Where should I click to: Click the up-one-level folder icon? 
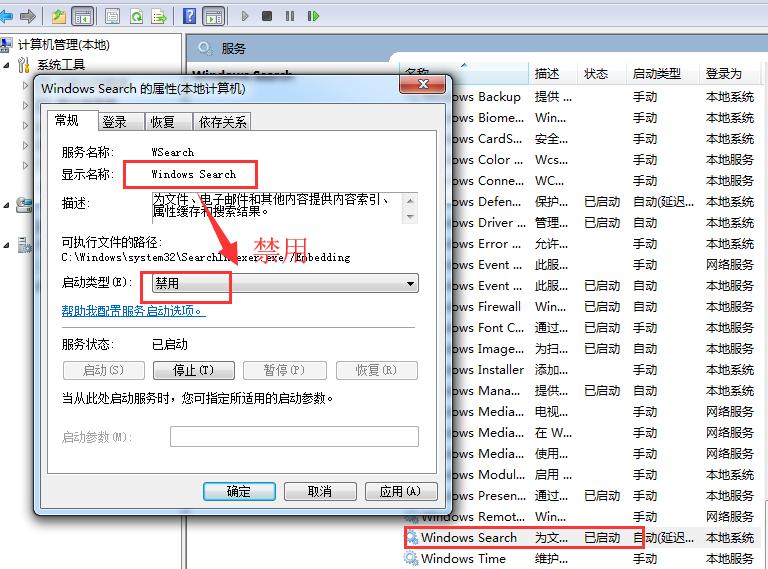click(59, 17)
